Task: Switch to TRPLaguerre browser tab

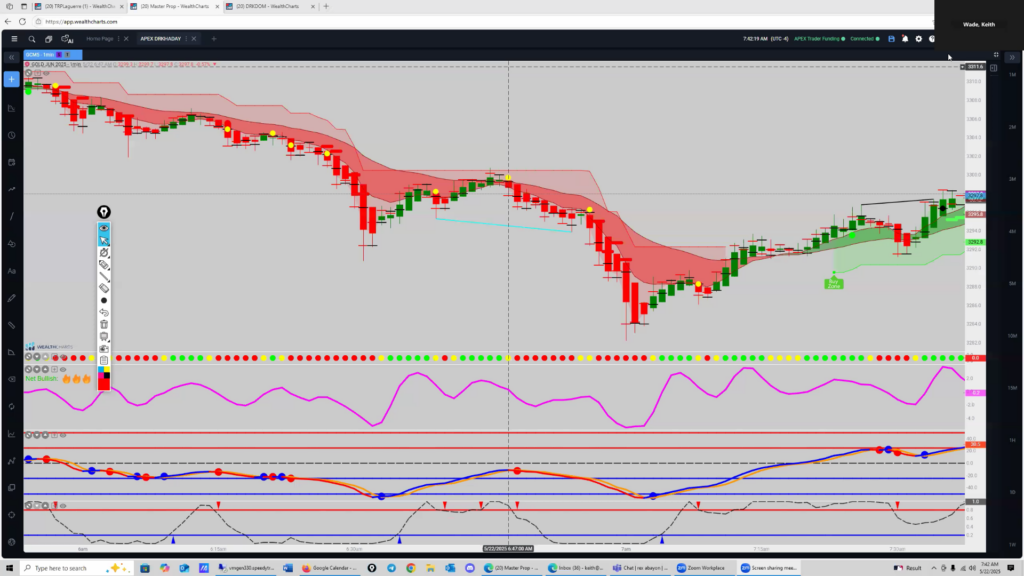Action: (x=78, y=7)
